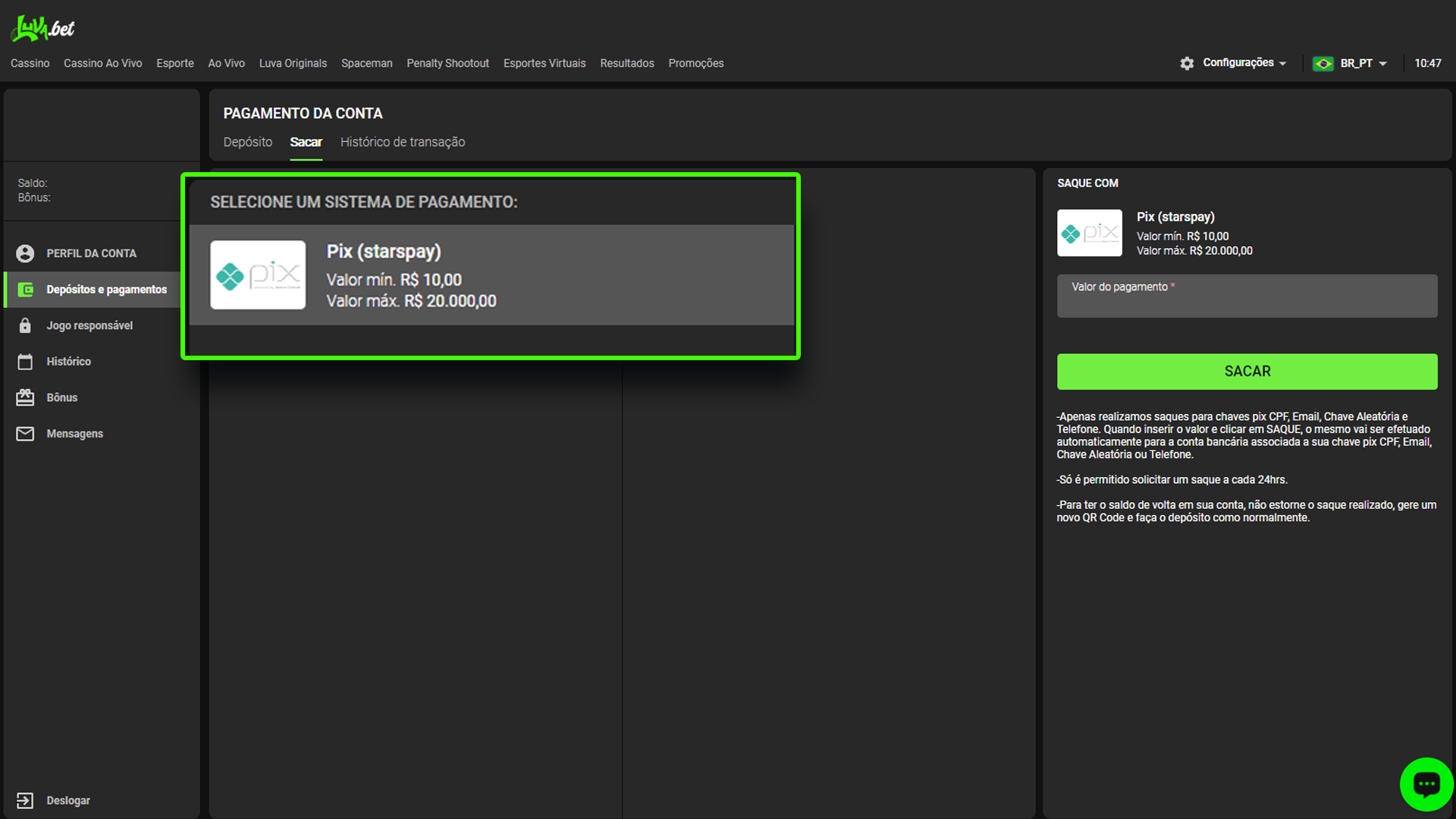Click the Brazil flag icon
1456x819 pixels.
tap(1323, 64)
